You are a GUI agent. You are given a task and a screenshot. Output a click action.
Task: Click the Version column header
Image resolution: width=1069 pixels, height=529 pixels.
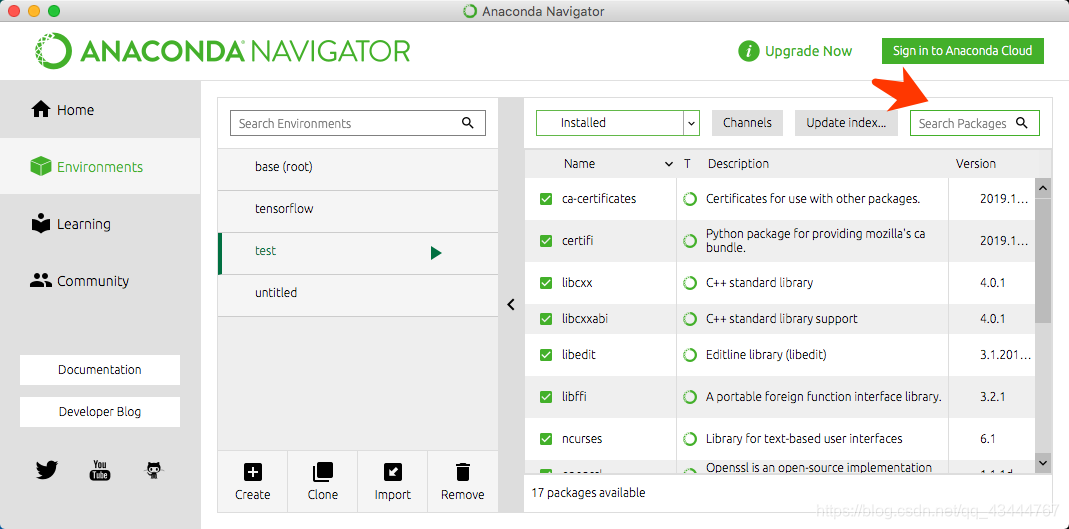pos(976,164)
